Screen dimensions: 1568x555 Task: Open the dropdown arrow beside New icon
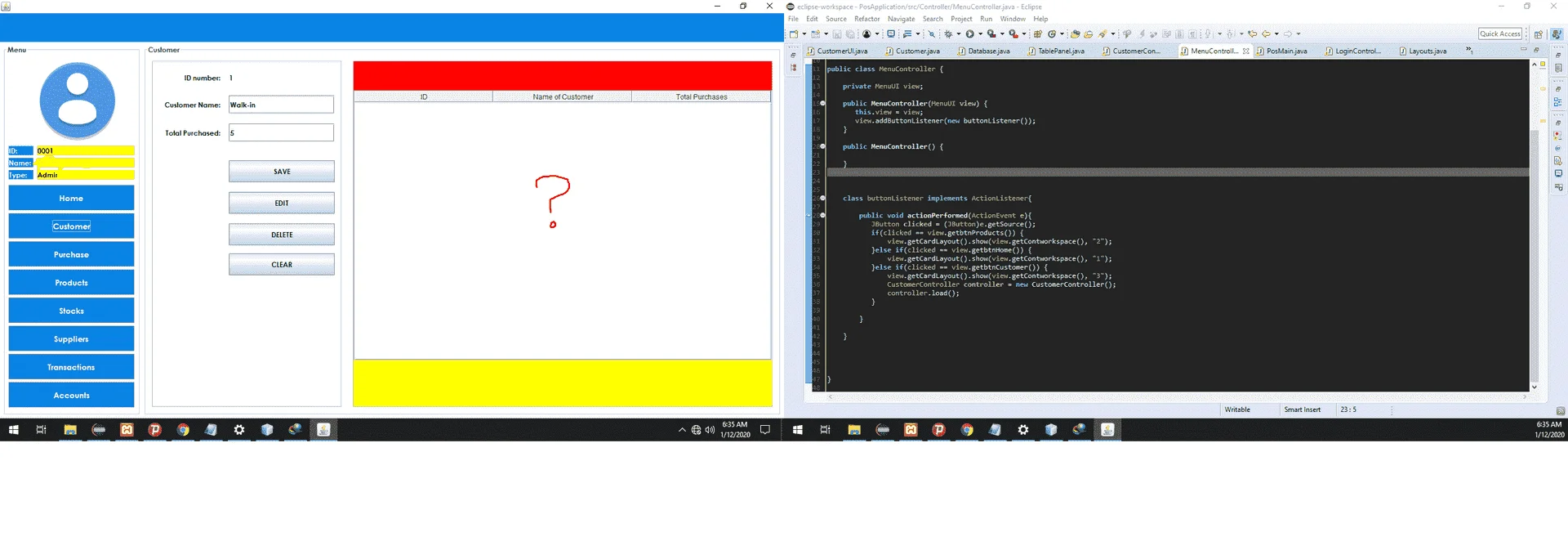pyautogui.click(x=804, y=34)
